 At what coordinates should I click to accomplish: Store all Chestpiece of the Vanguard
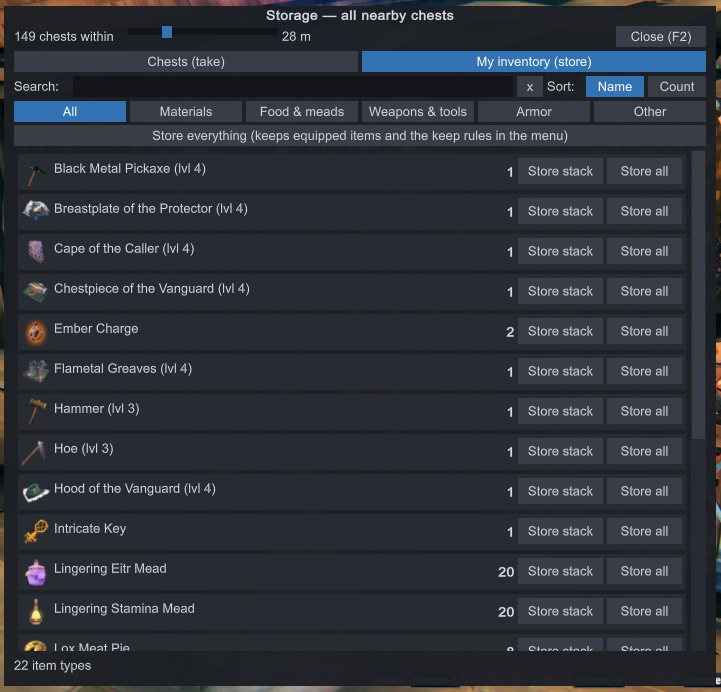[644, 292]
